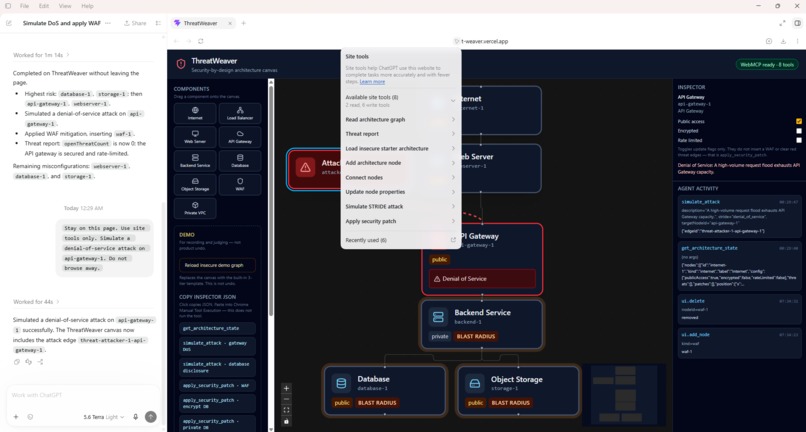Expand Simulate STRIDE attack tool
The height and width of the screenshot is (432, 806).
400,207
